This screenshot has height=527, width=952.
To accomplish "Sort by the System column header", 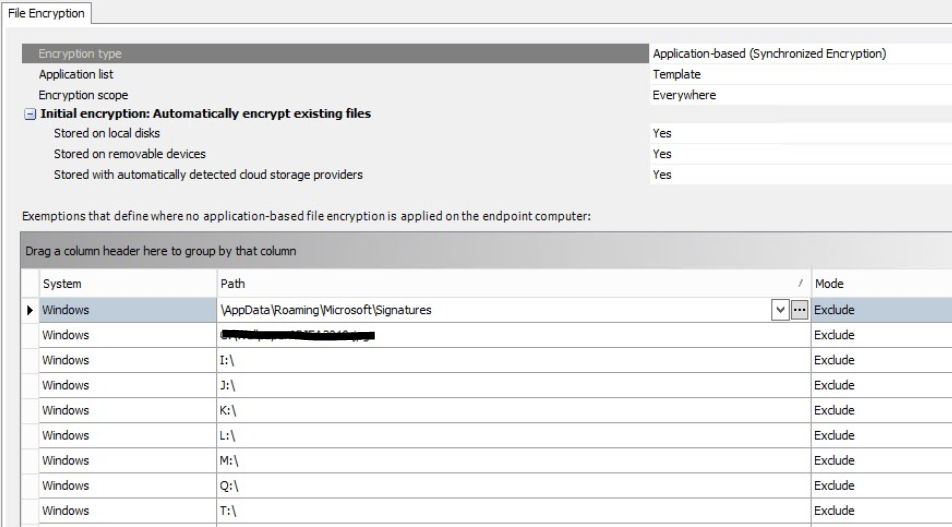I will (x=128, y=284).
